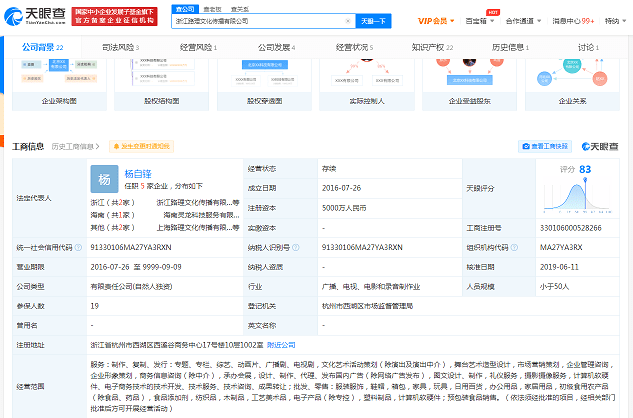
Task: Open the 企业关系 thumbnail card
Action: pos(572,84)
